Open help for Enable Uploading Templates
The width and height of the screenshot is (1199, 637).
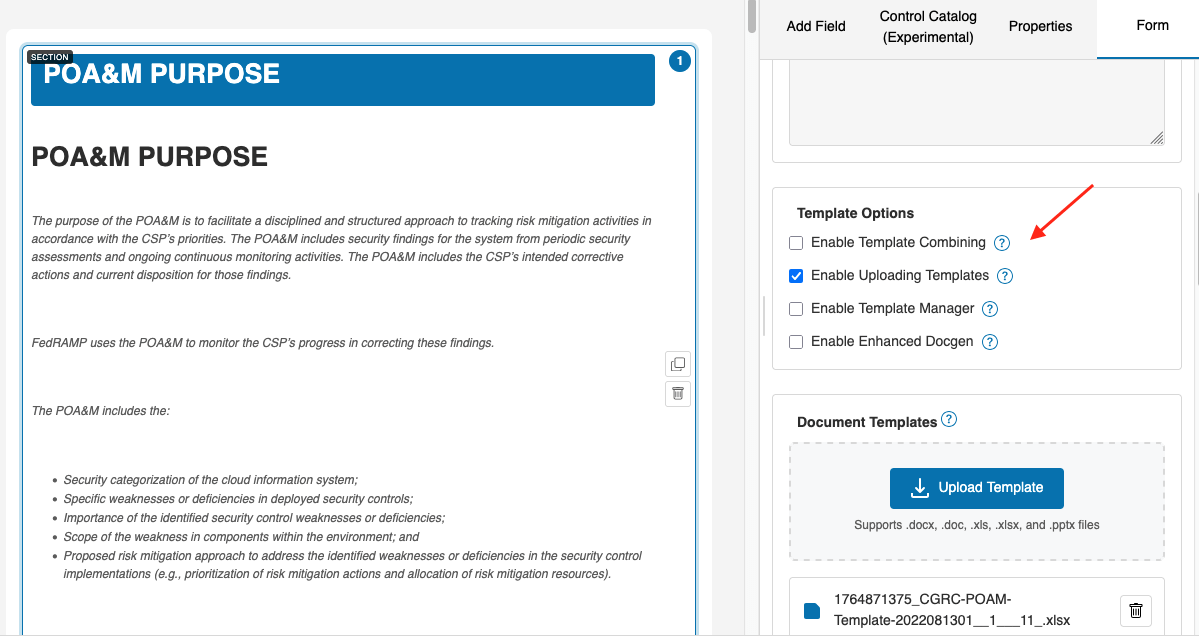click(x=1005, y=276)
